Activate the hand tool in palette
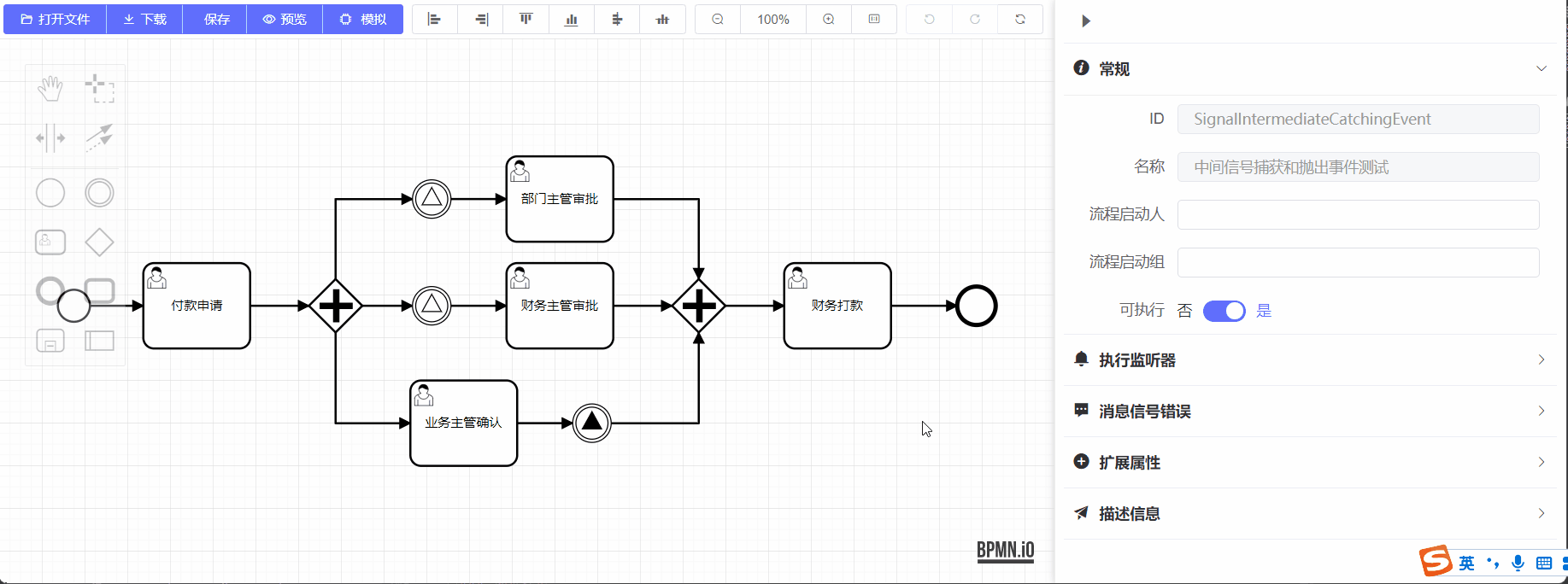This screenshot has width=1568, height=584. point(50,88)
